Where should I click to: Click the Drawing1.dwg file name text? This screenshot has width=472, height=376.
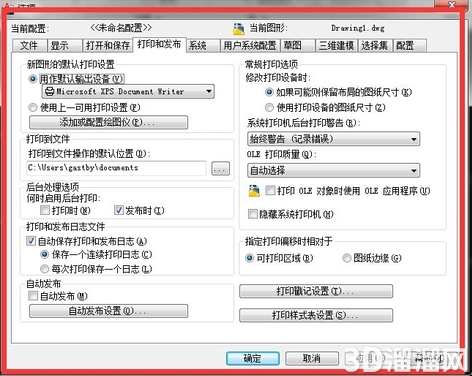pos(358,28)
